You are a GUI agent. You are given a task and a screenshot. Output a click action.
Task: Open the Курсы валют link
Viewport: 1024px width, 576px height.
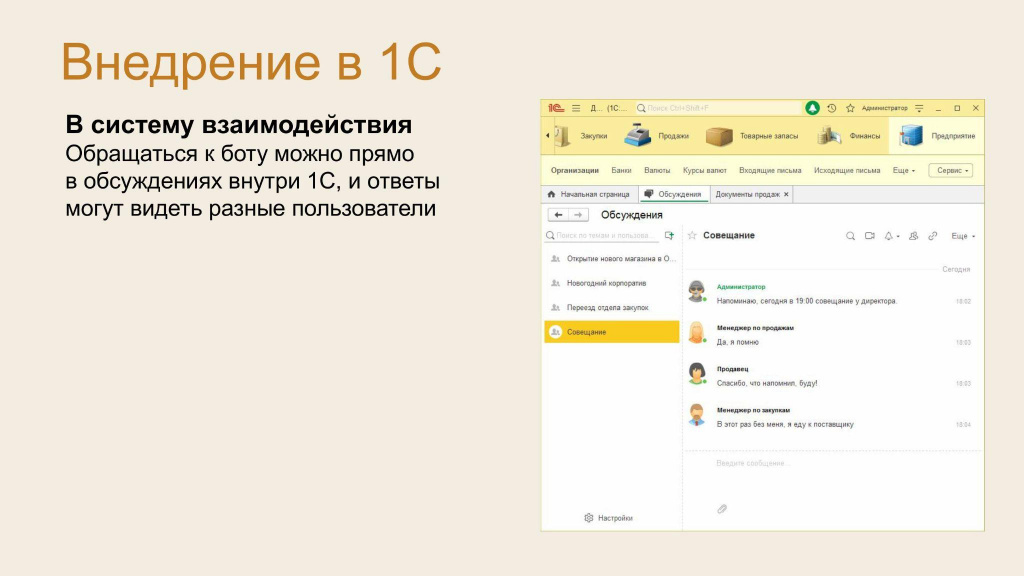tap(705, 170)
